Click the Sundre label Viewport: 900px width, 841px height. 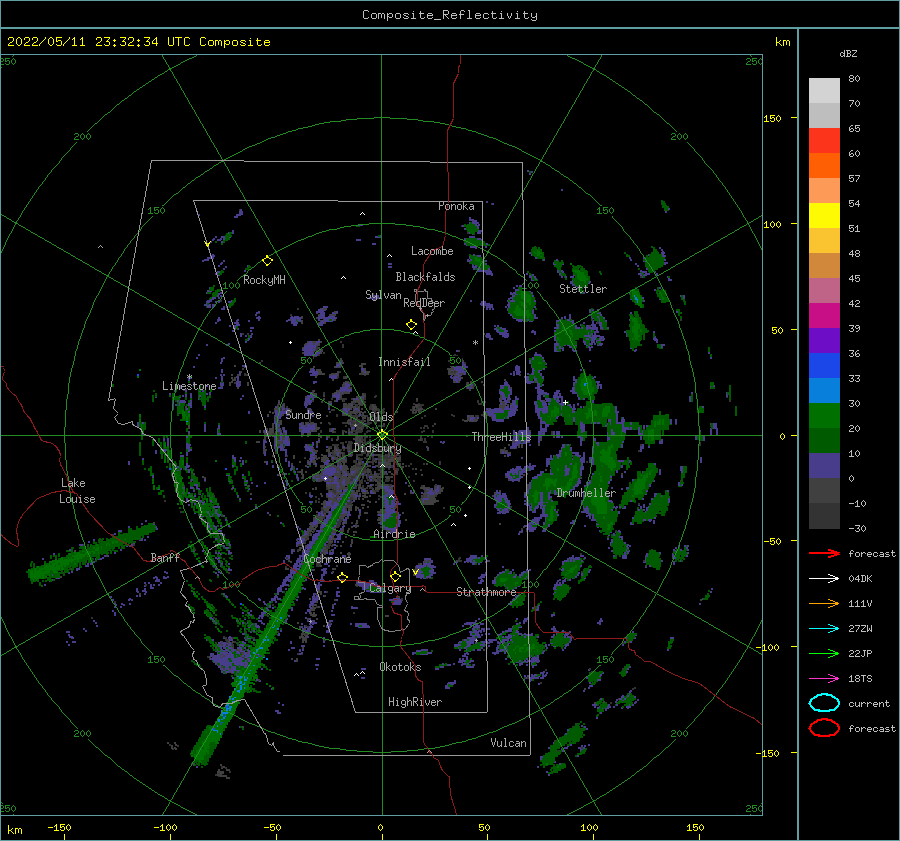[303, 415]
